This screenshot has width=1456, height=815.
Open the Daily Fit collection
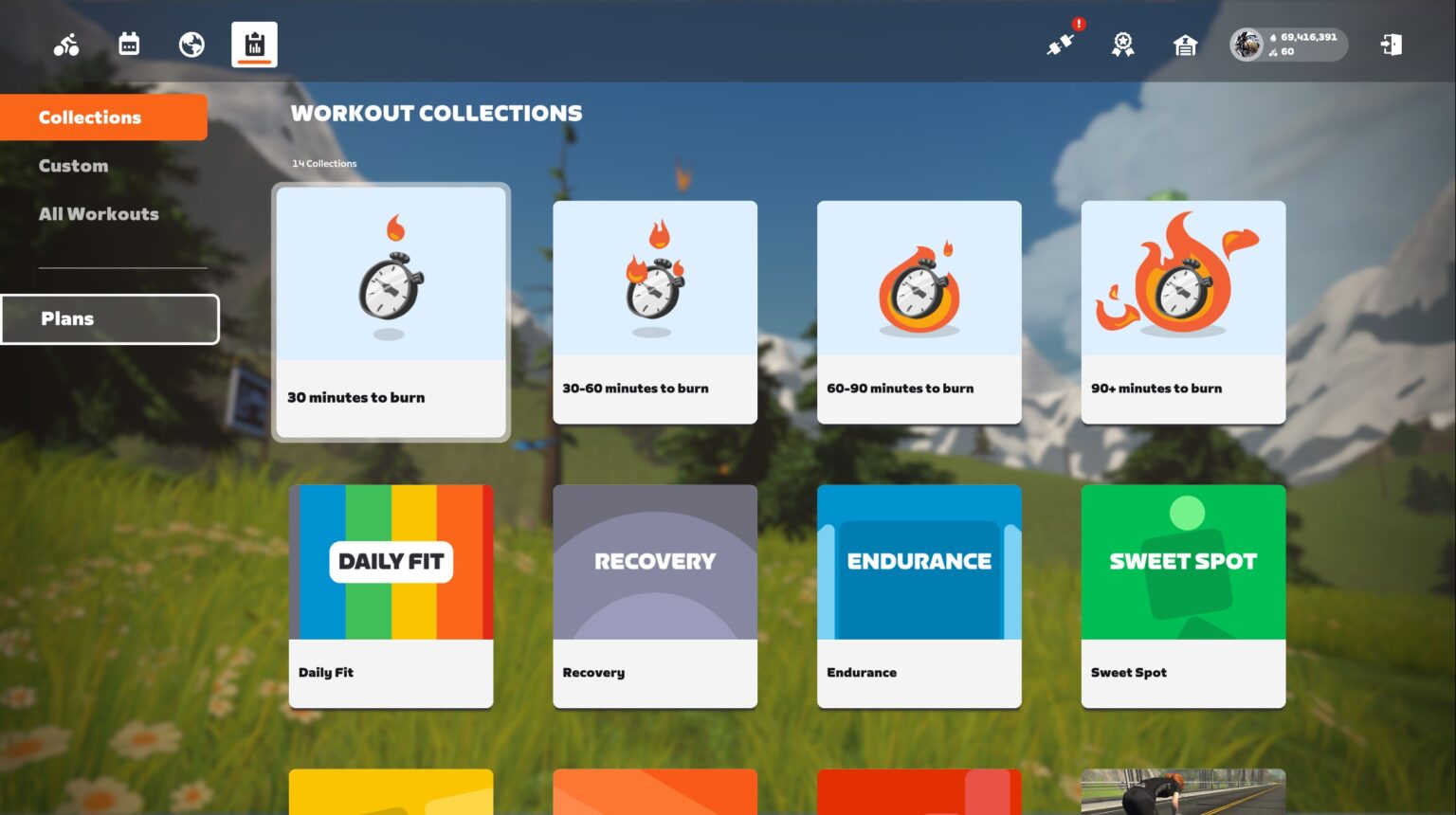pos(391,596)
